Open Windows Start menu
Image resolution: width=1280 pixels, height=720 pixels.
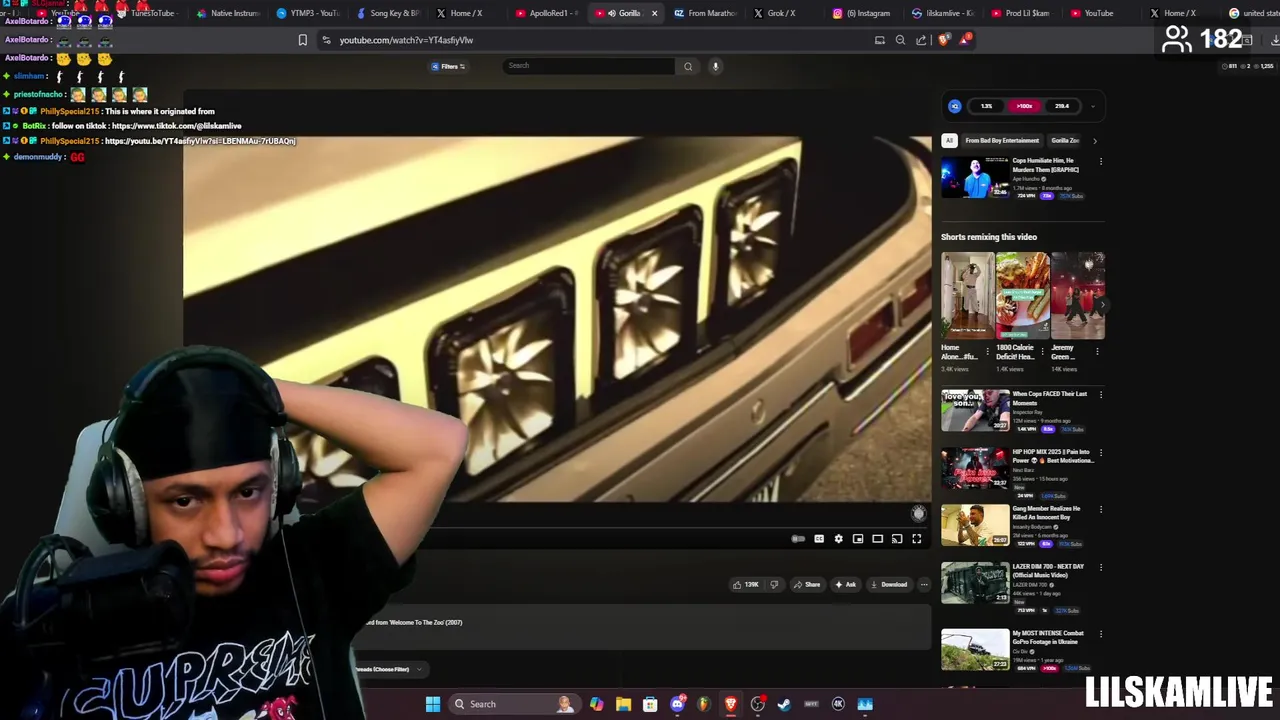(433, 704)
